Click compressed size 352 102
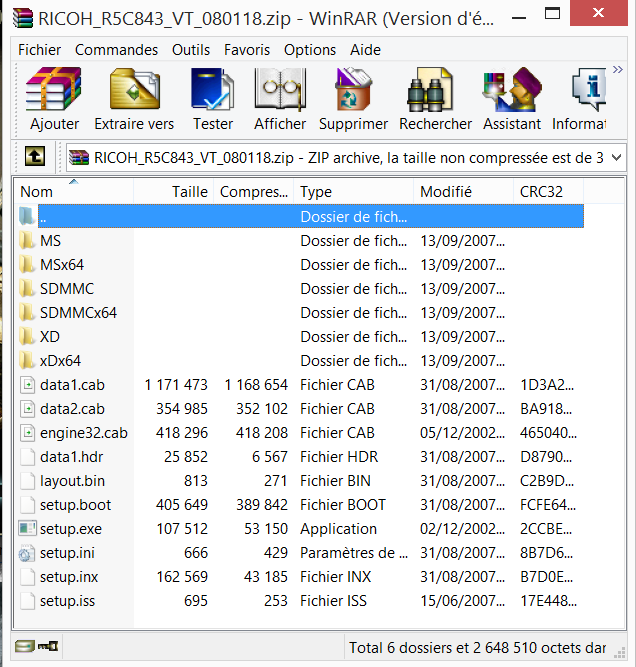The image size is (636, 667). coord(262,409)
